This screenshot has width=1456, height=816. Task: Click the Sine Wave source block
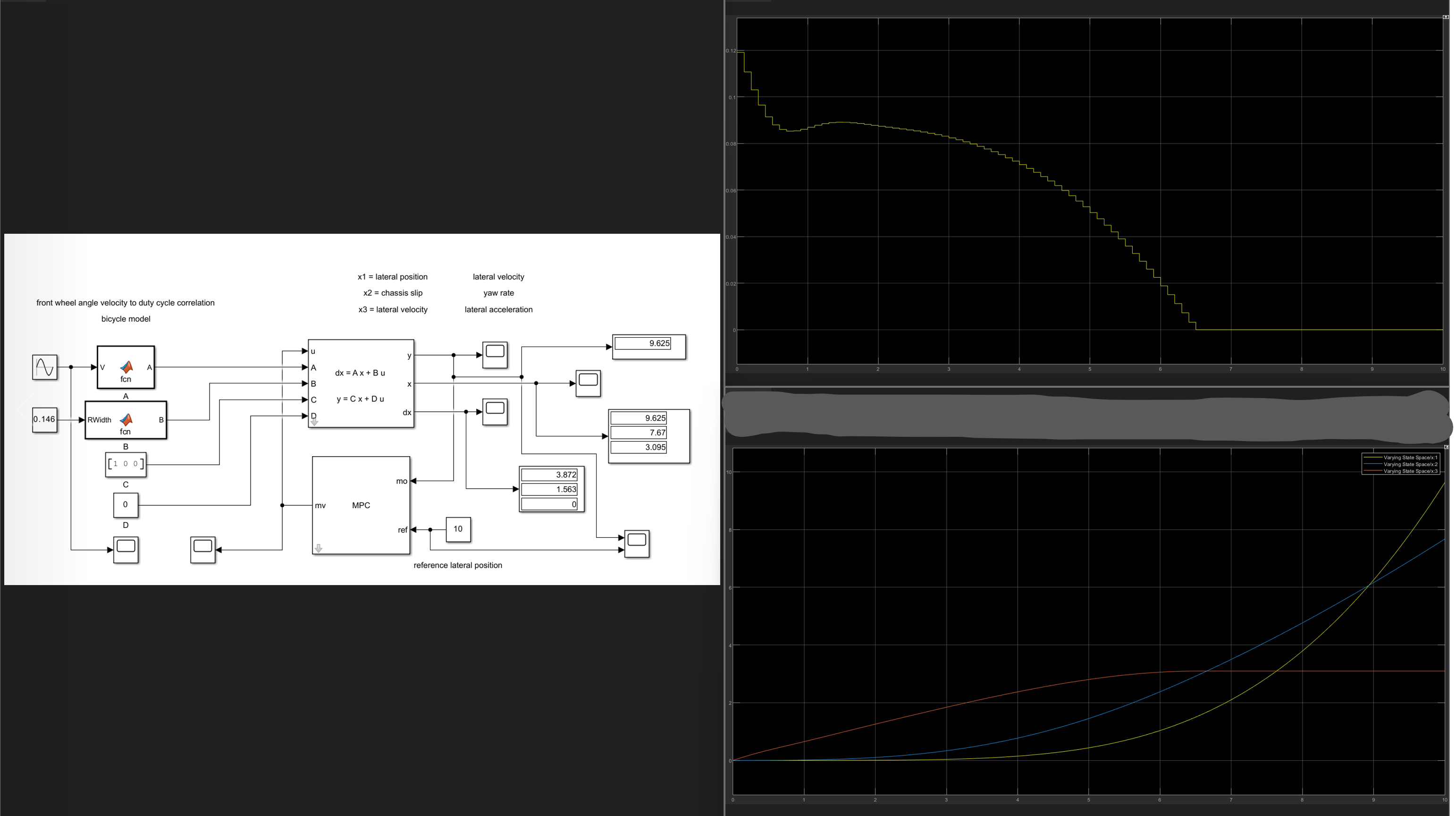point(45,367)
